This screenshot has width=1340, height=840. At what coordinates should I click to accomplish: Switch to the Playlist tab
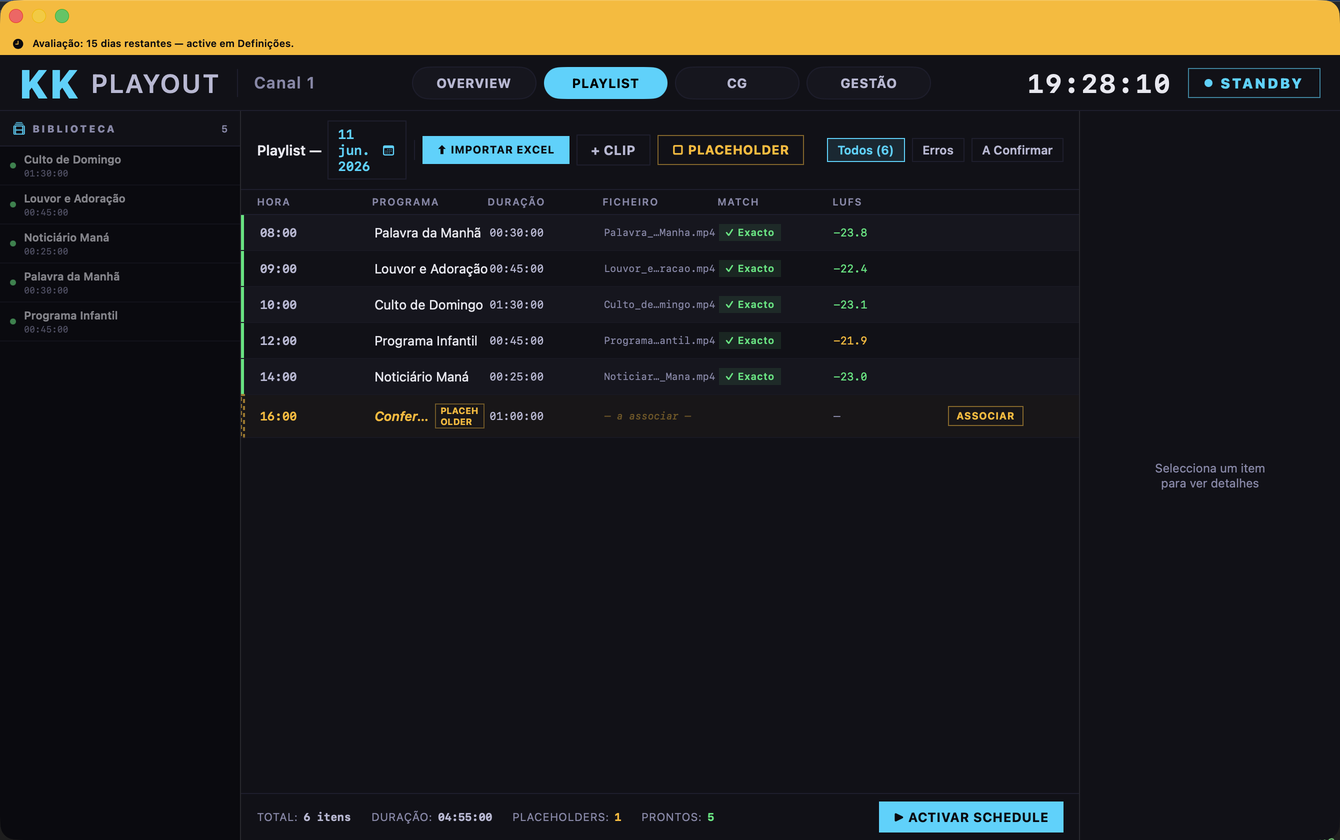(x=605, y=83)
